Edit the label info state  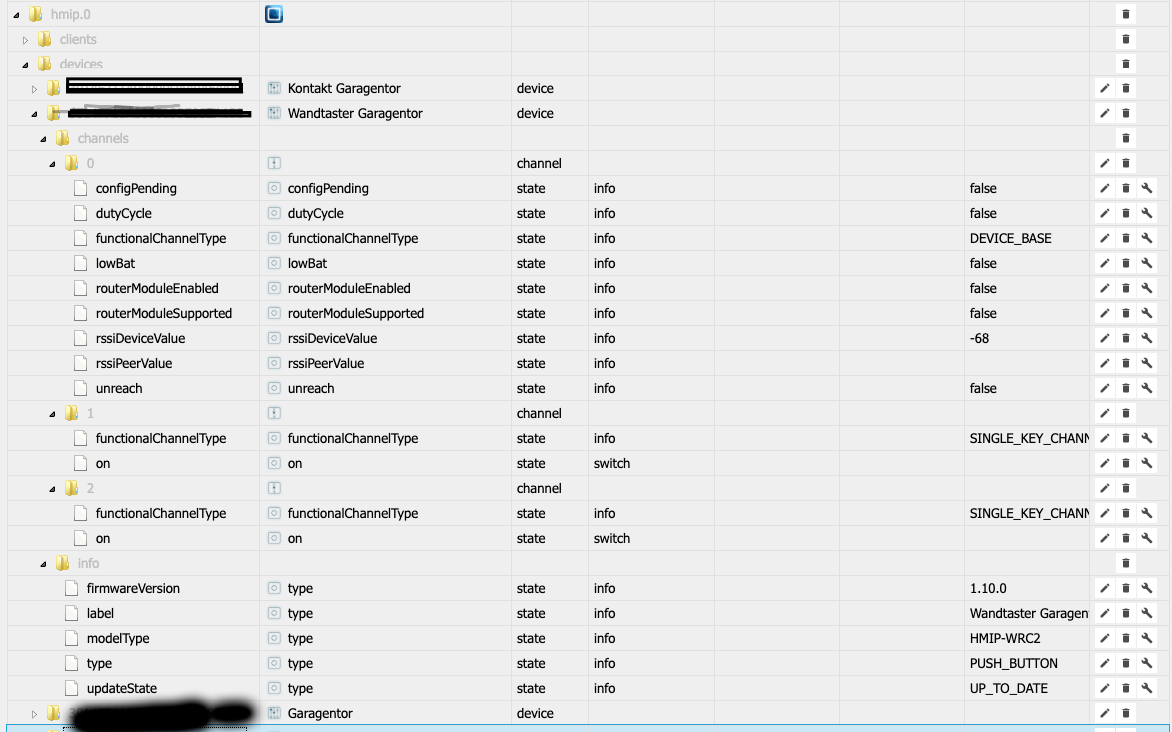[x=1104, y=614]
